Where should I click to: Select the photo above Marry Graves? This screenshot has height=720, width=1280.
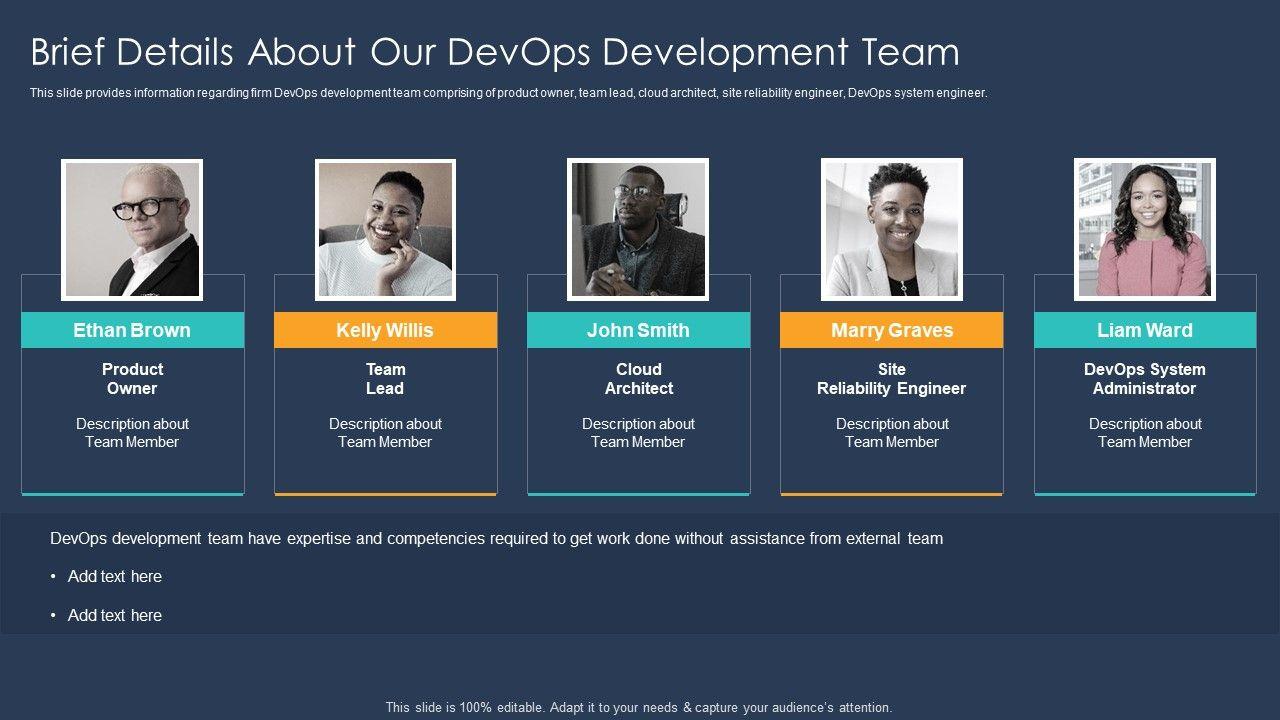[x=892, y=230]
